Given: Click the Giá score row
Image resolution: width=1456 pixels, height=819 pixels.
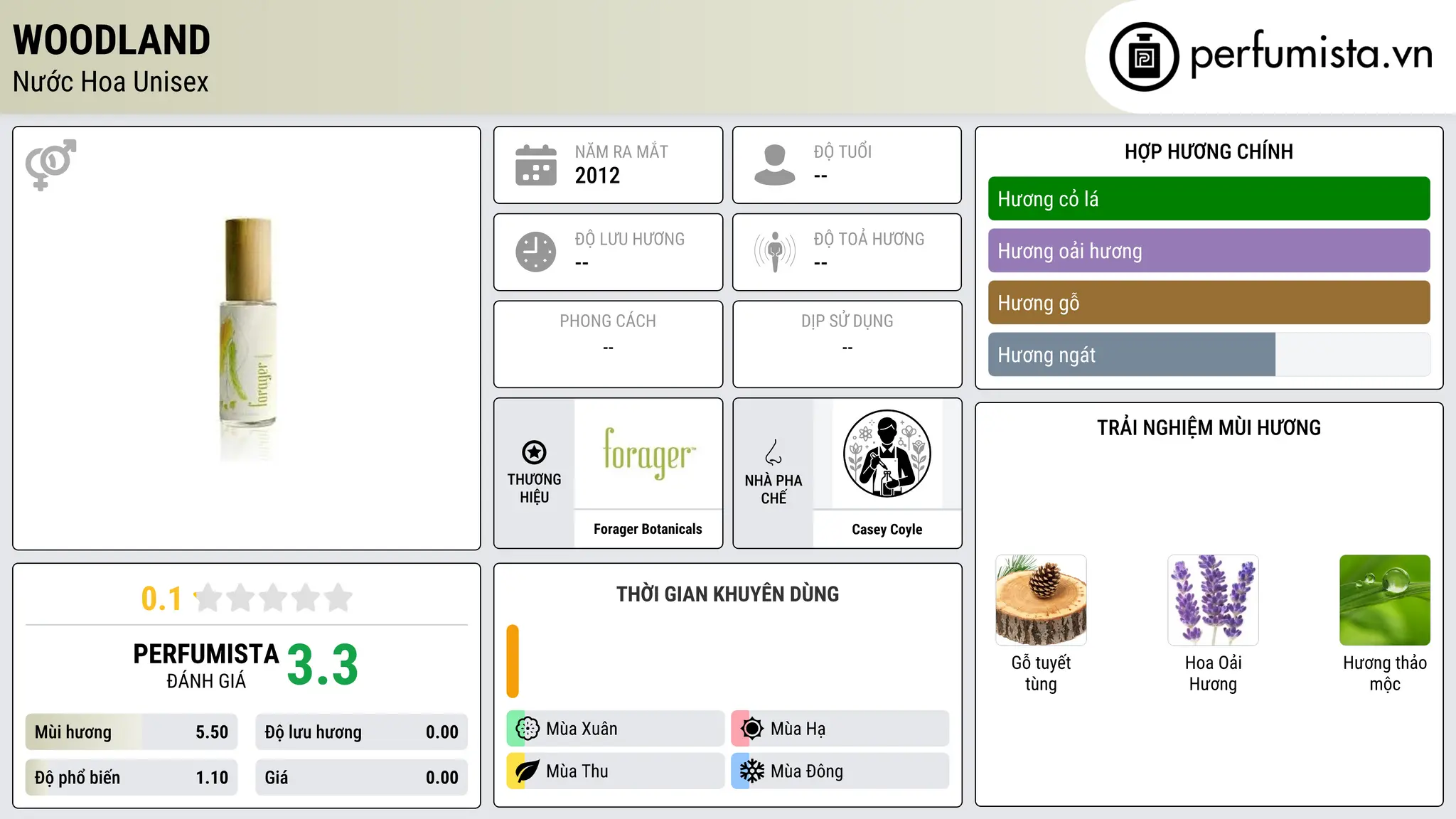Looking at the screenshot, I should 361,778.
